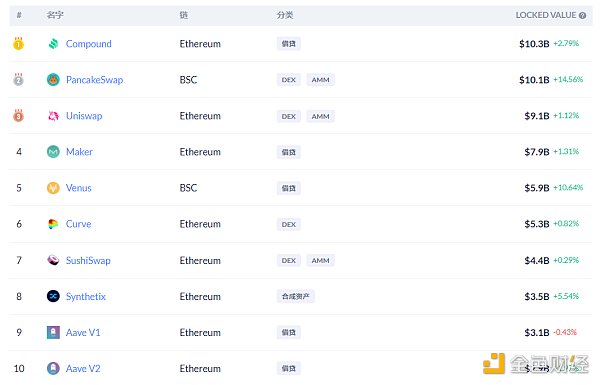The image size is (600, 385).
Task: Click the SushiSwap logo icon
Action: [53, 260]
